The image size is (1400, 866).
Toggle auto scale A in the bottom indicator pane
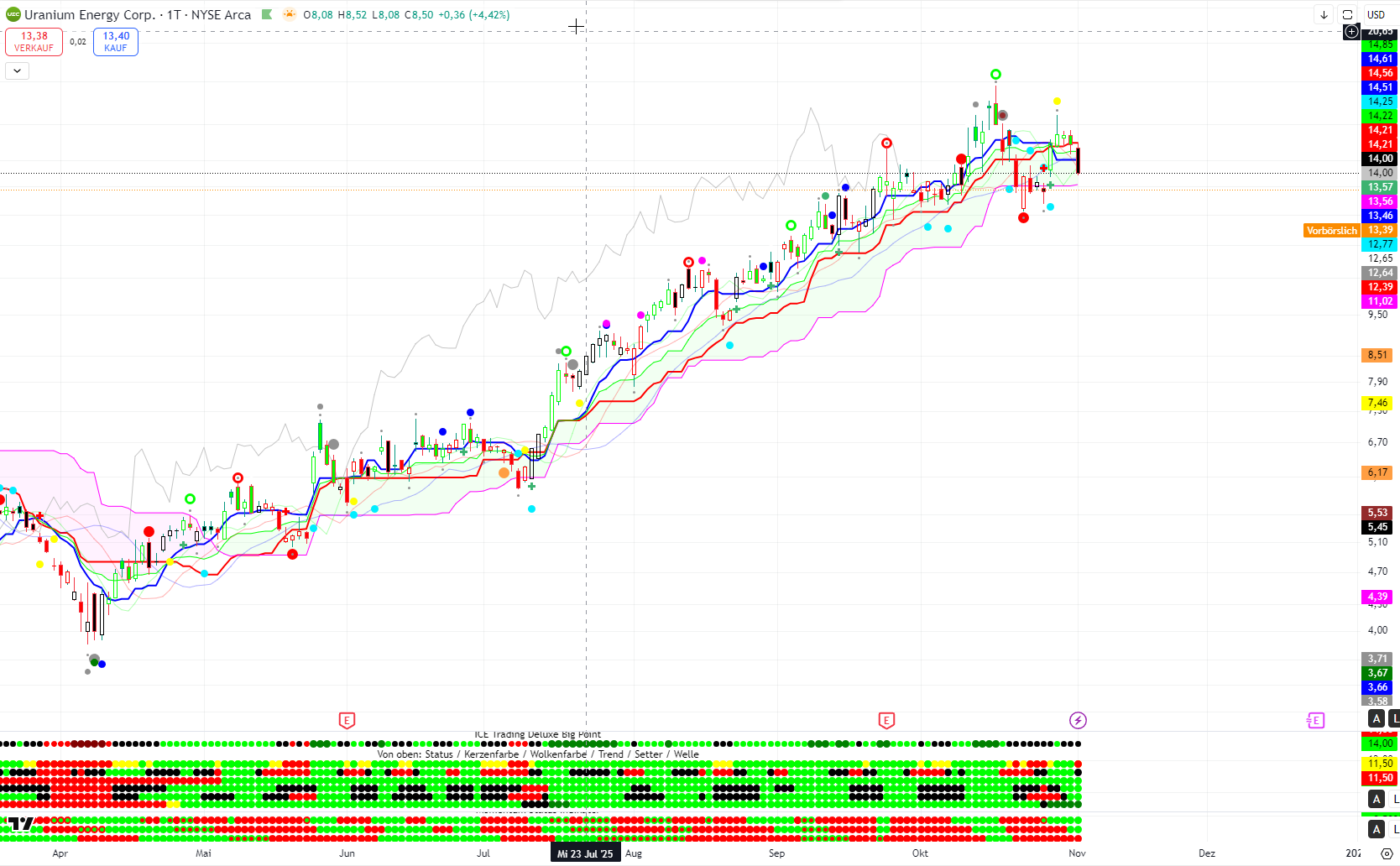(x=1376, y=829)
